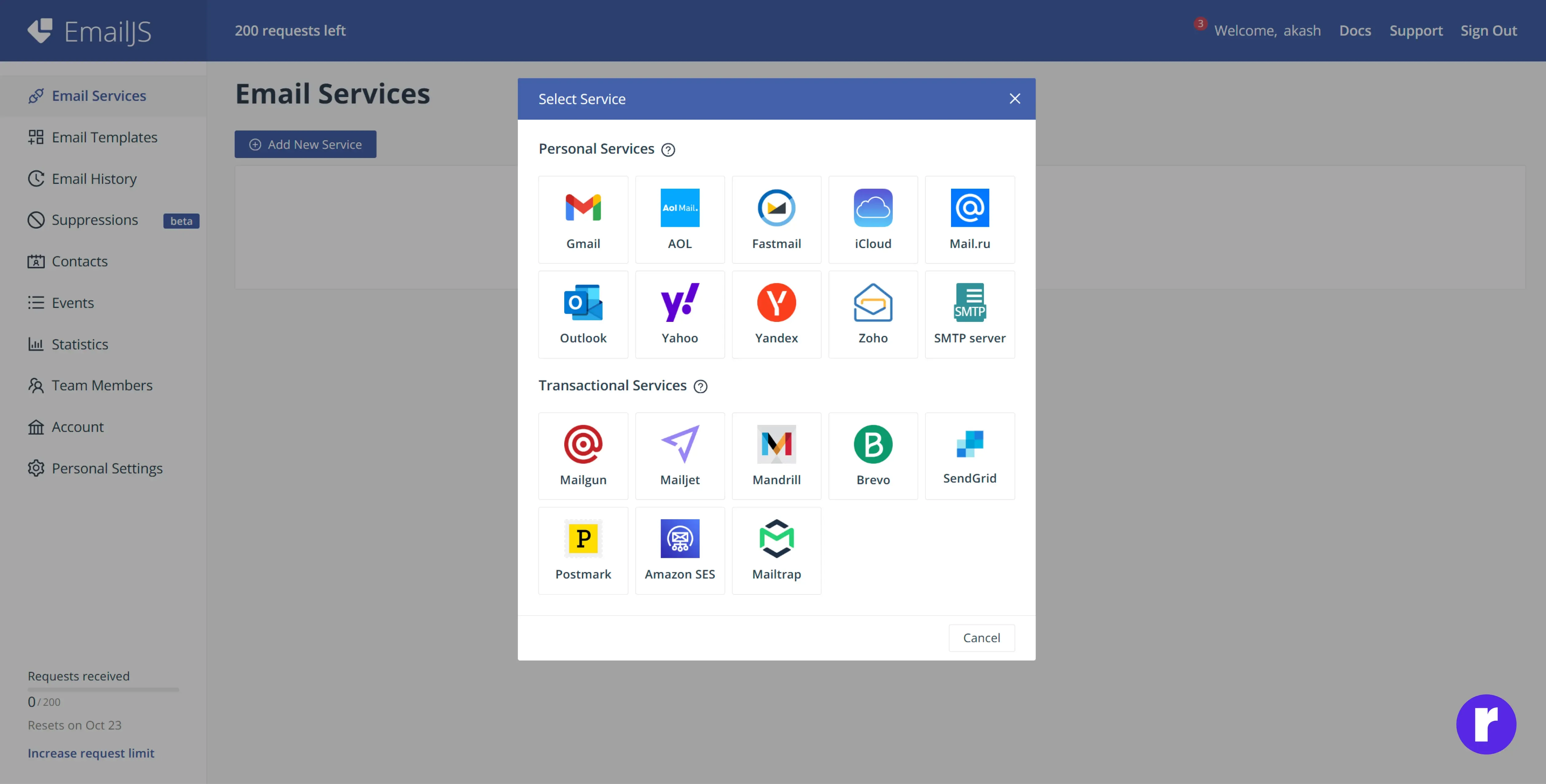Image resolution: width=1546 pixels, height=784 pixels.
Task: Select the iCloud service
Action: (873, 219)
